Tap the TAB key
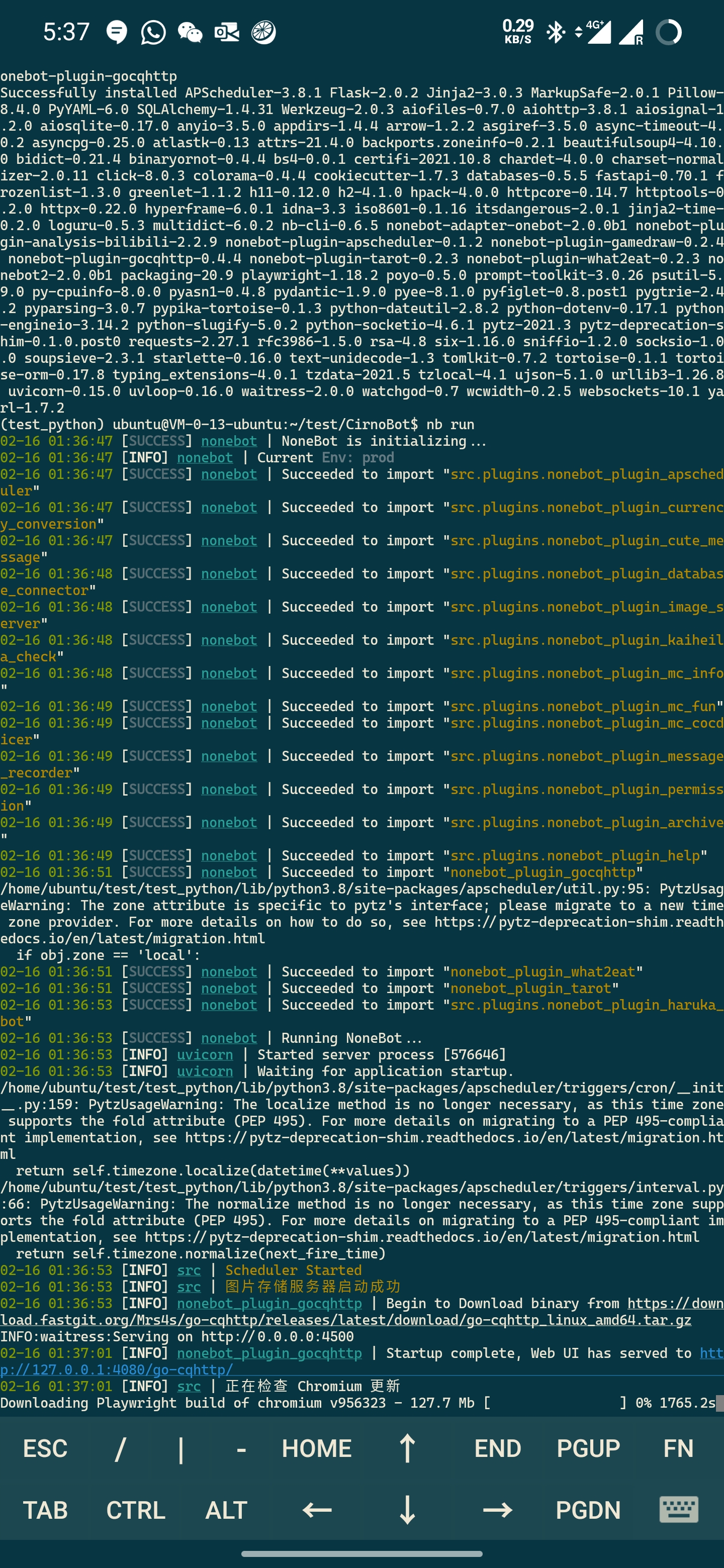The height and width of the screenshot is (1568, 724). click(45, 1510)
